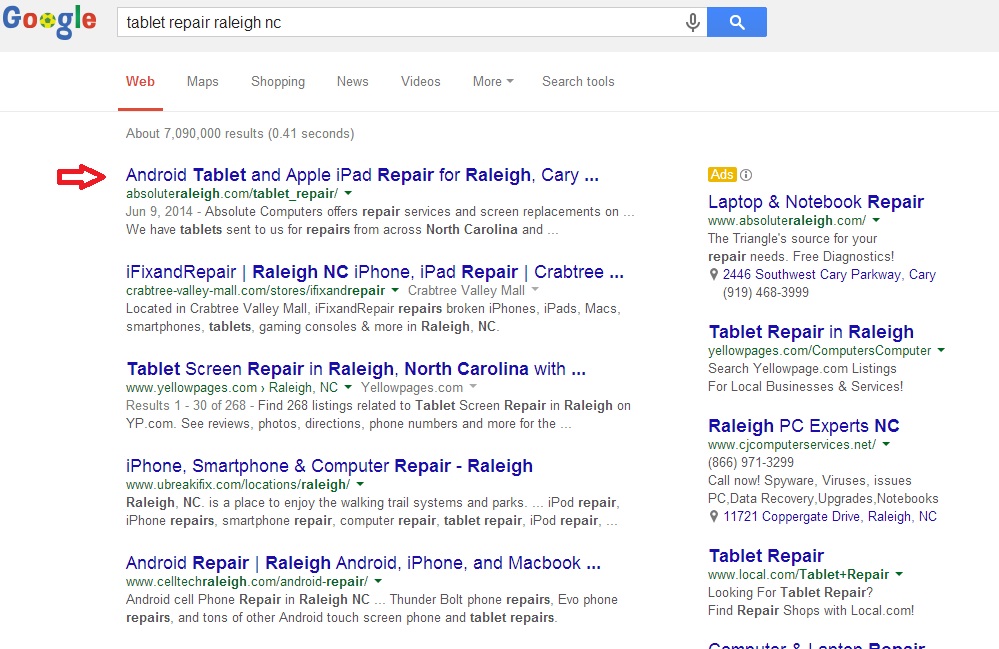Click the Google logo

tap(50, 21)
